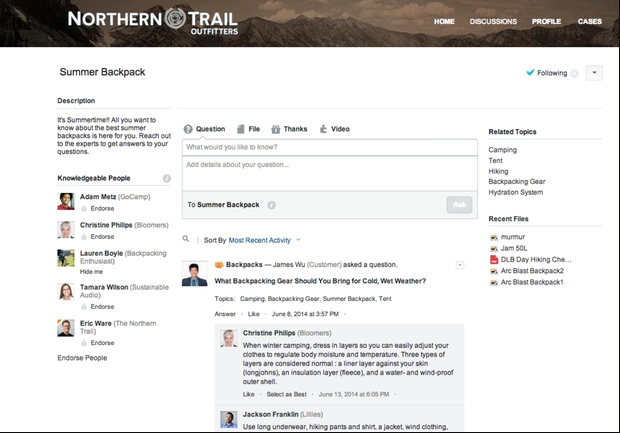Open the June 8, 2014 timestamp link
Screen dimensions: 620x433
pyautogui.click(x=305, y=314)
